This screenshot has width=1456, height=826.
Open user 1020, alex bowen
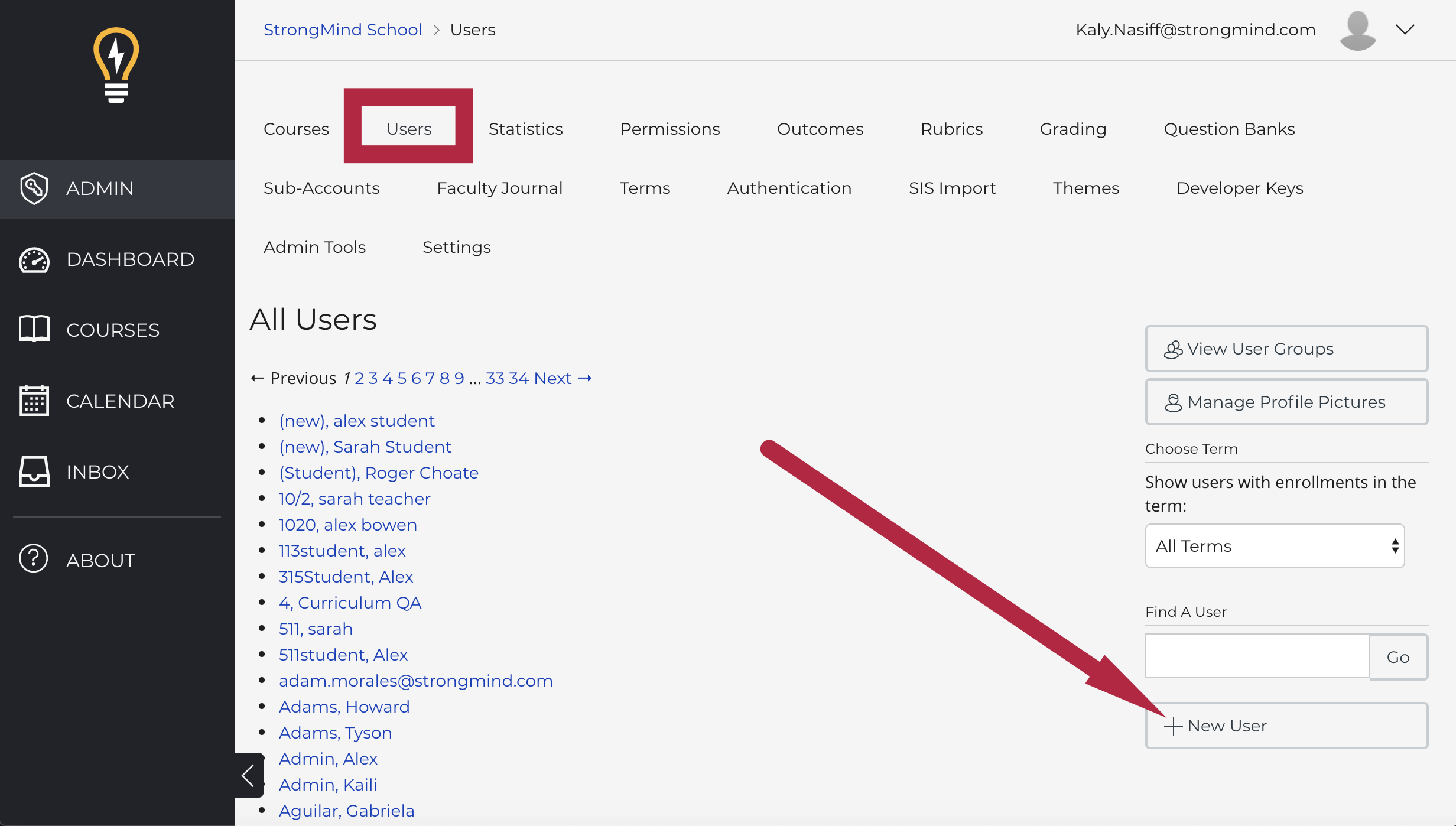[348, 525]
